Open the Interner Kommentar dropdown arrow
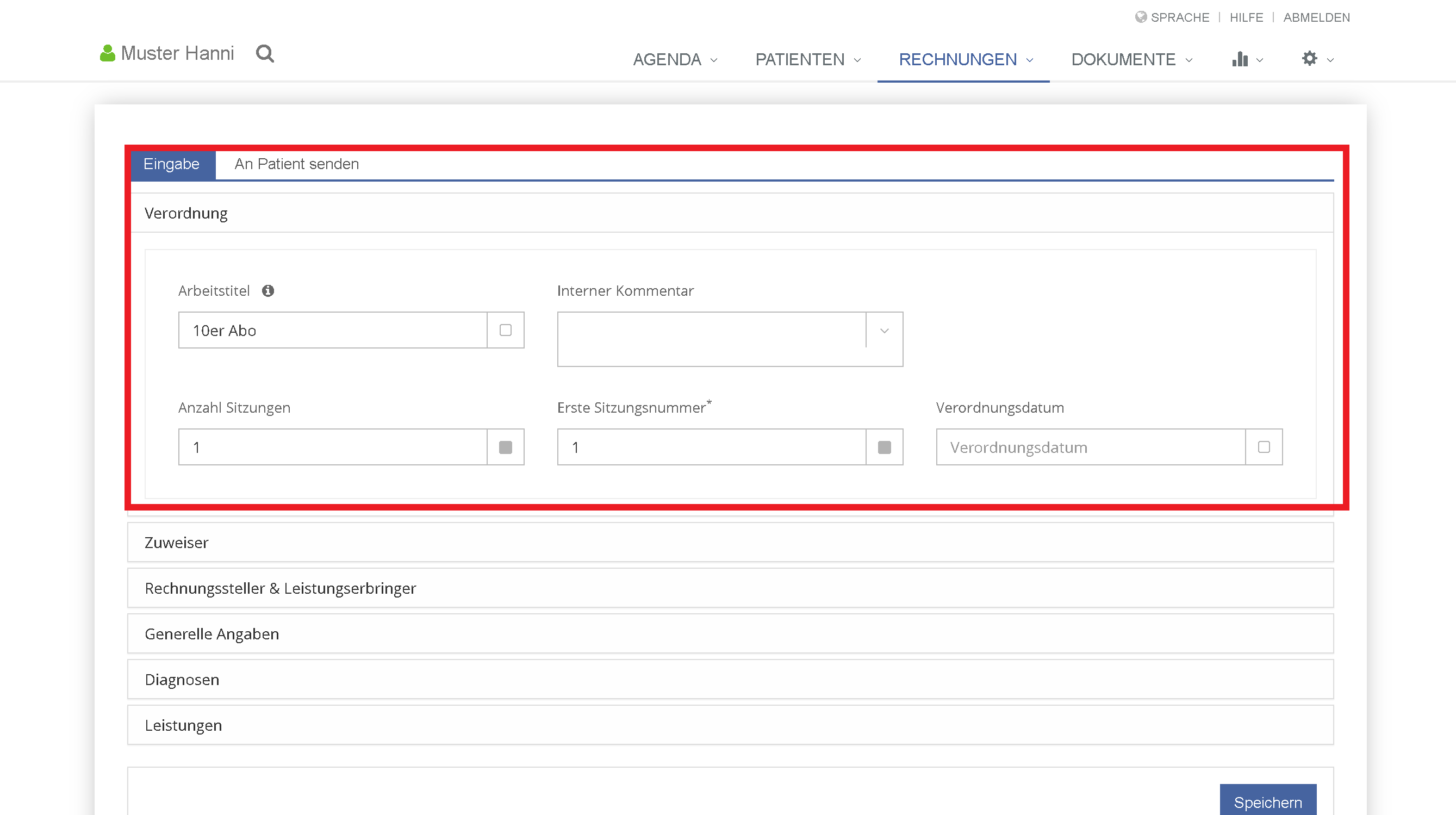Image resolution: width=1456 pixels, height=815 pixels. click(885, 331)
